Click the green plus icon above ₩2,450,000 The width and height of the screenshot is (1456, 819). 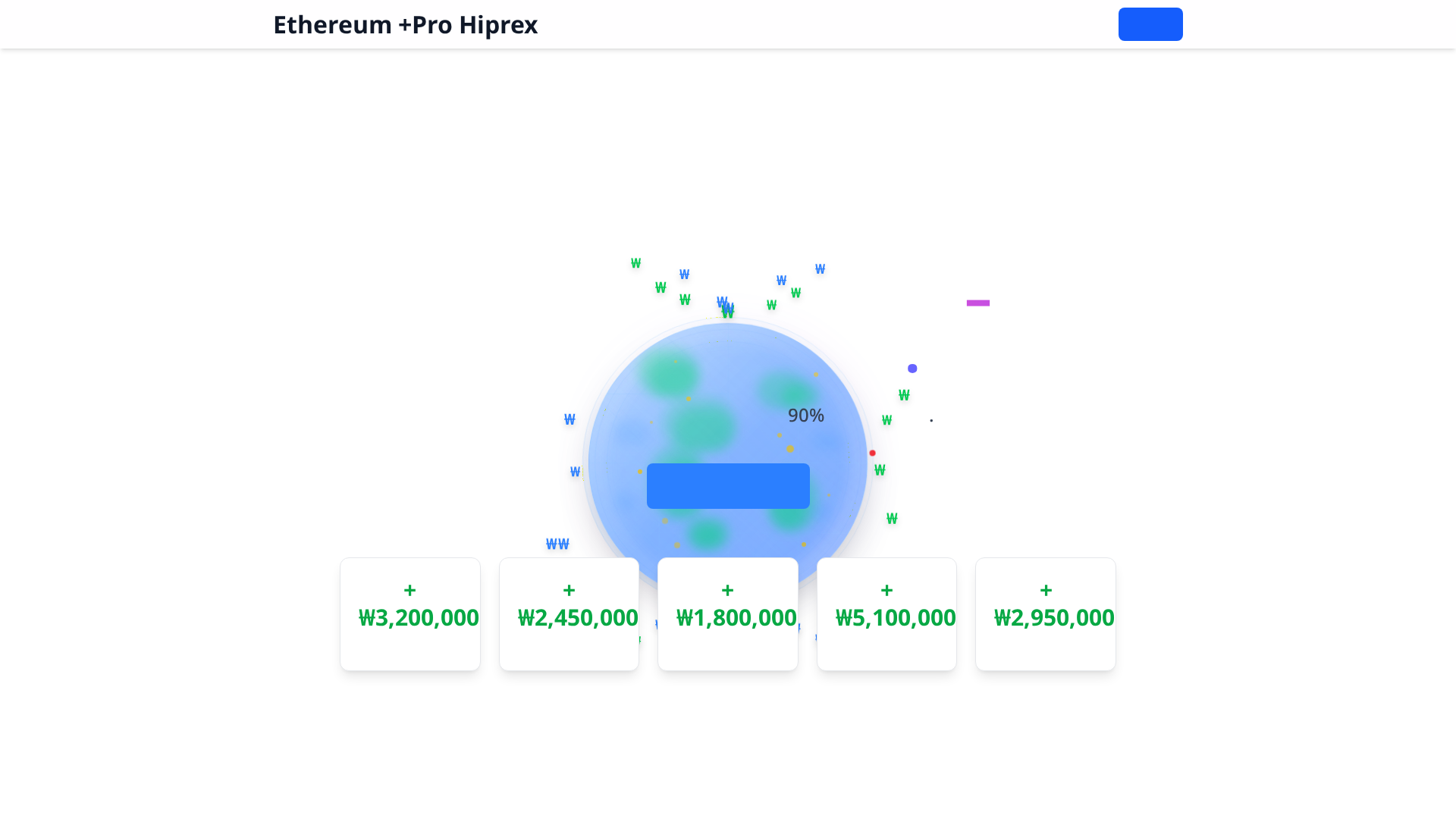click(569, 589)
